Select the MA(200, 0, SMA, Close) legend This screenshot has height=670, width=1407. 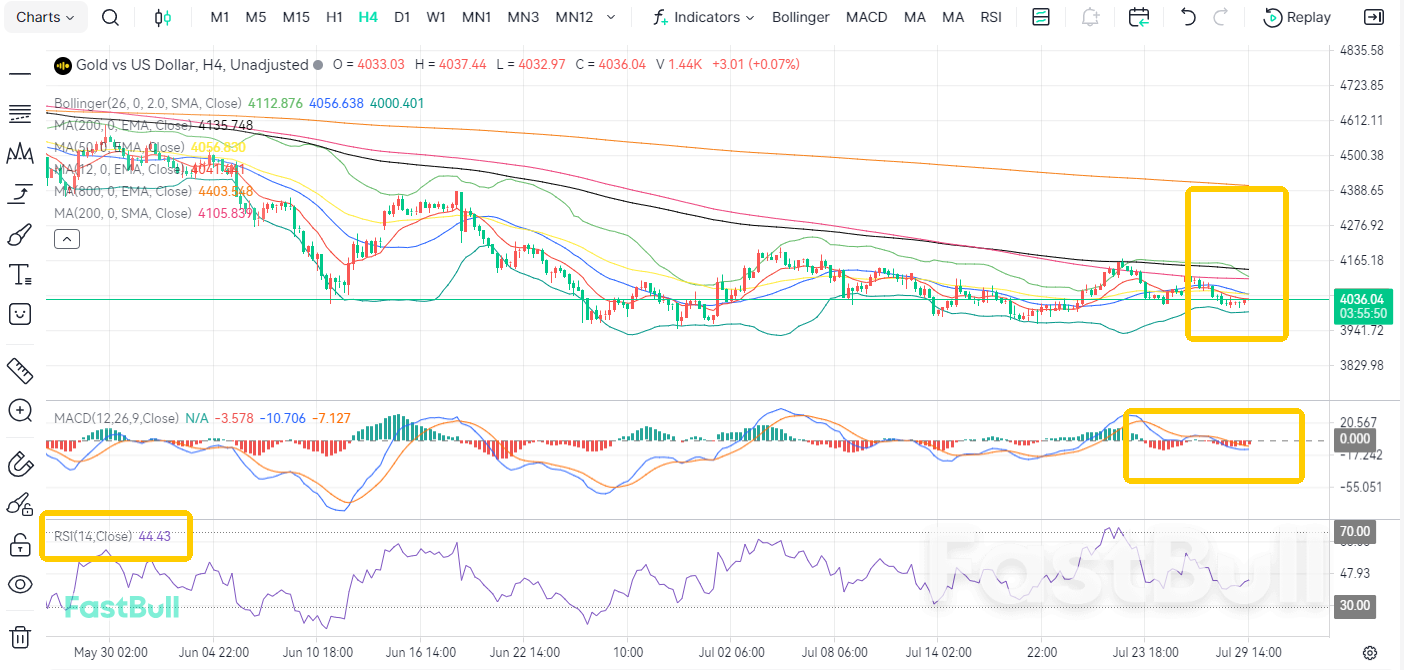click(x=122, y=213)
